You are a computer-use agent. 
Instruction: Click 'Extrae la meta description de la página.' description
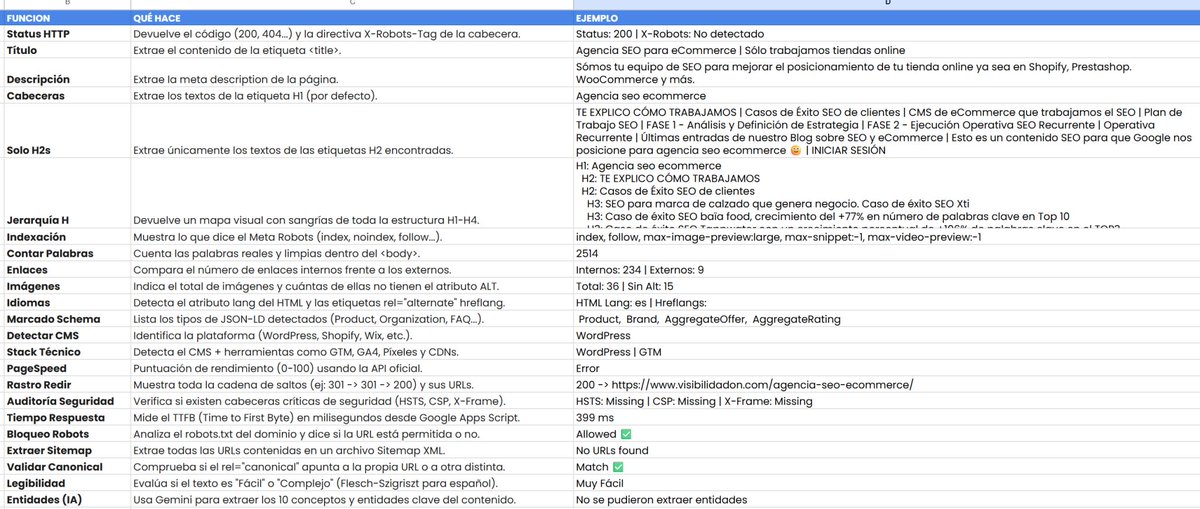[351, 73]
